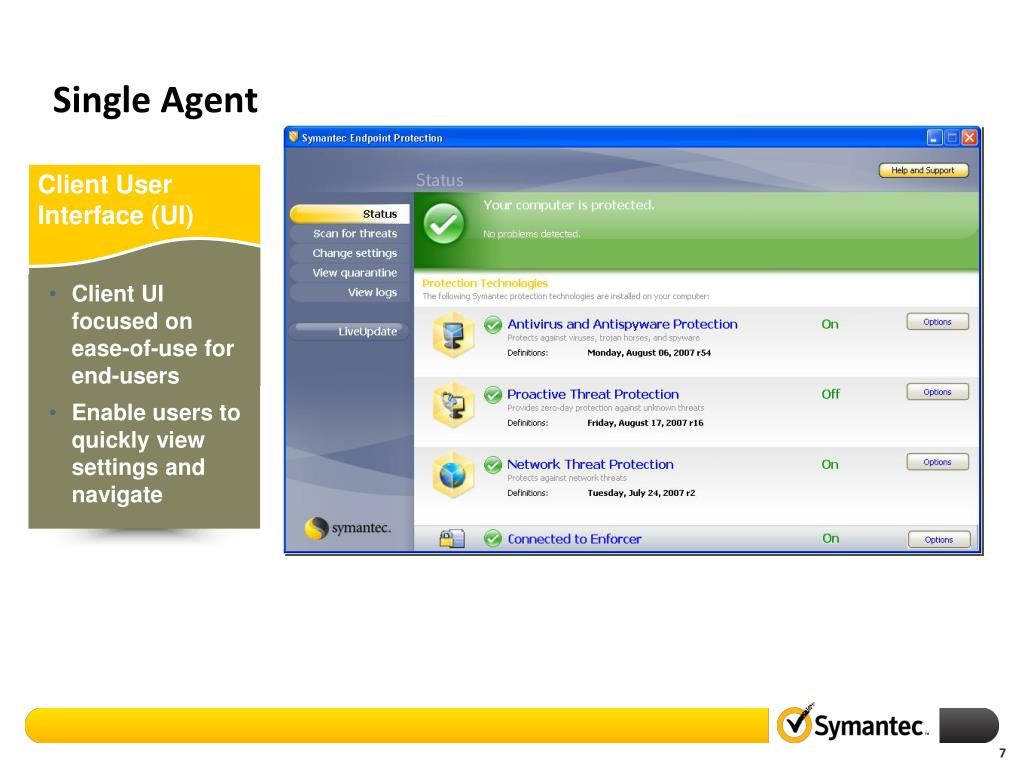Screen dimensions: 1024x768
Task: Open Options for Proactive Threat Protection
Action: pos(937,392)
